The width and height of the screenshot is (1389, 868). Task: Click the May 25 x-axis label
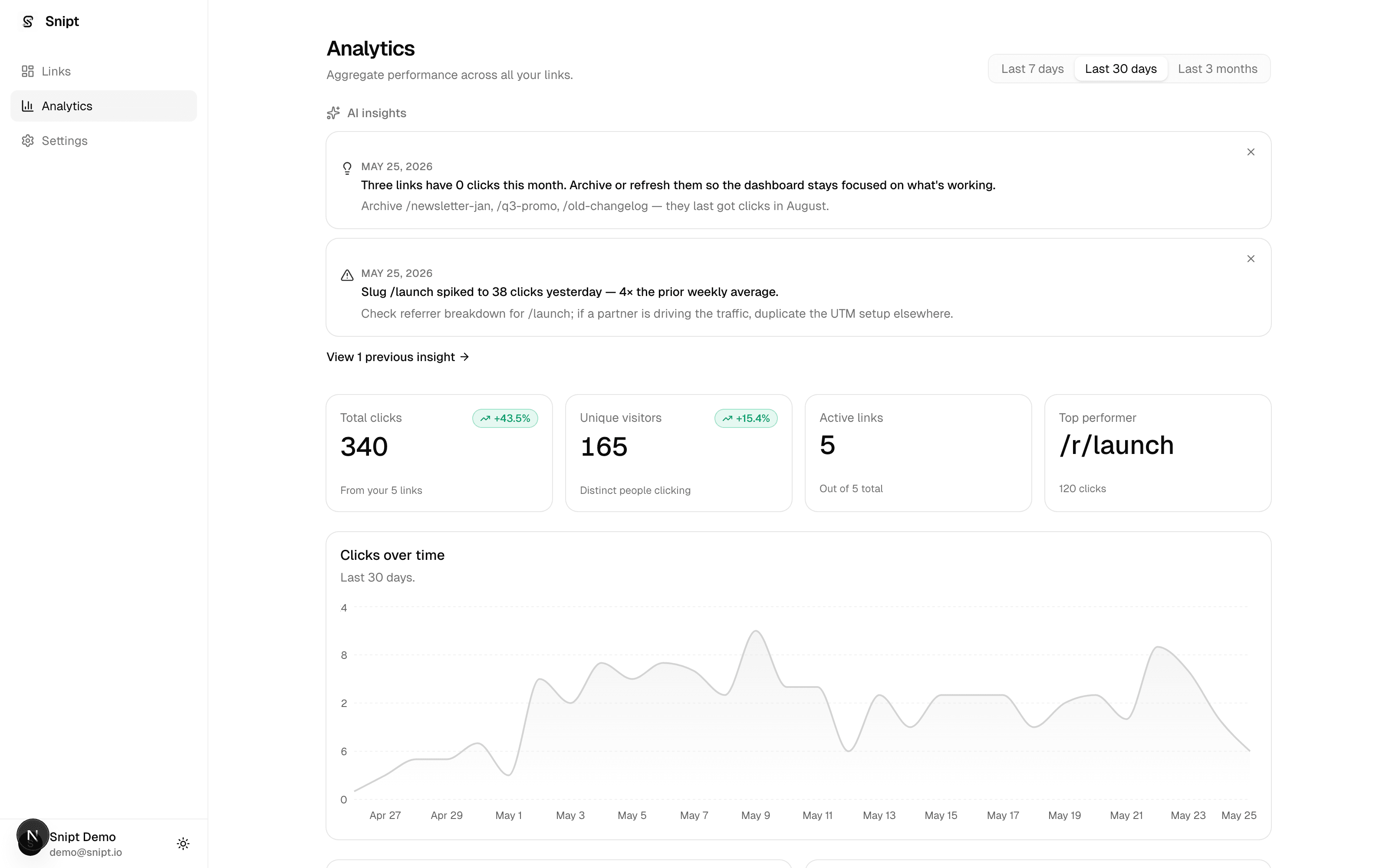pyautogui.click(x=1239, y=815)
